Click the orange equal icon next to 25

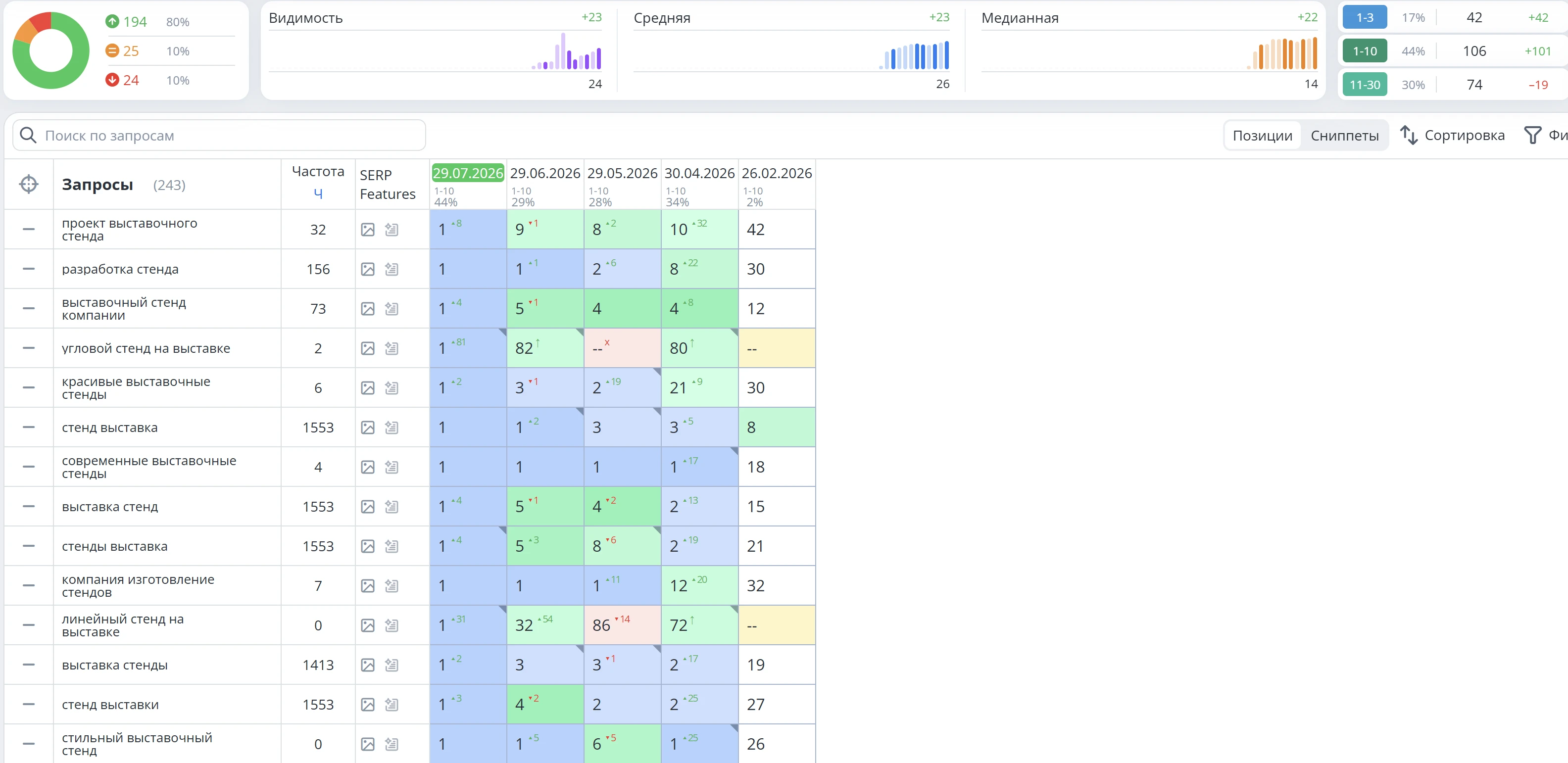112,50
